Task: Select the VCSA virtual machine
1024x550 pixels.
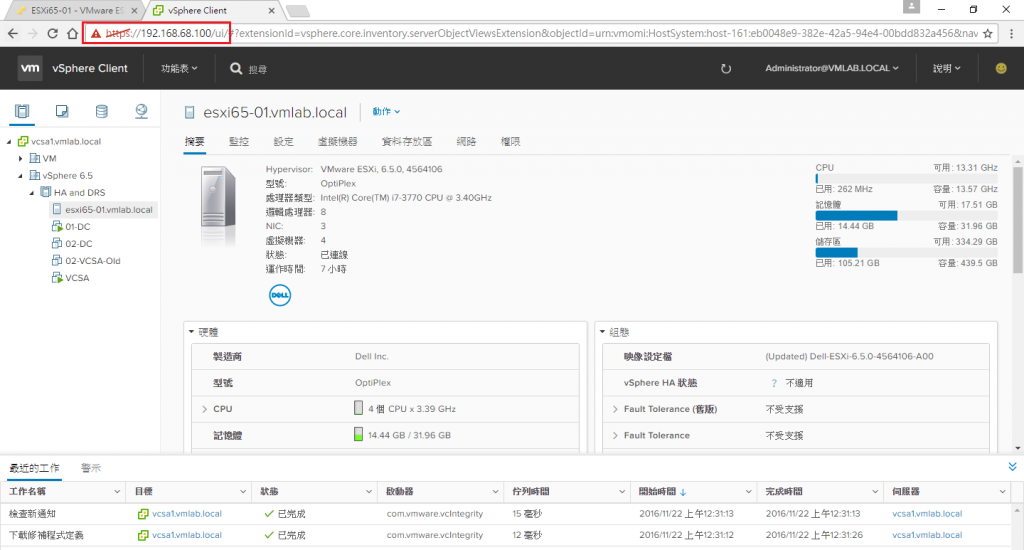Action: (77, 278)
